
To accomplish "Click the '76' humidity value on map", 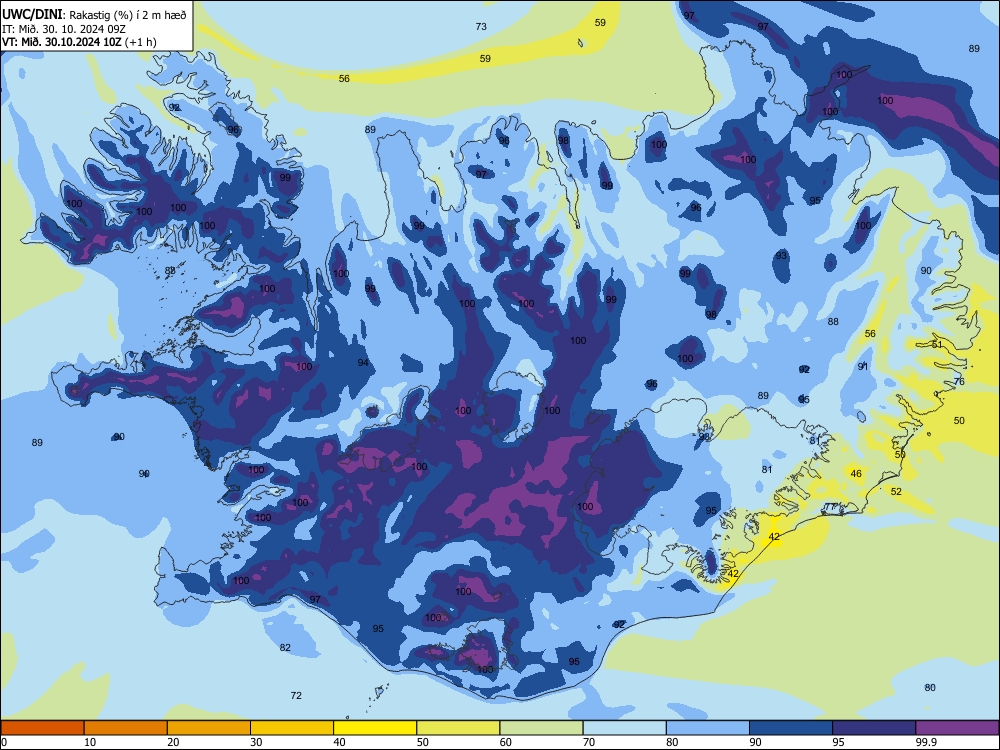I will click(959, 381).
